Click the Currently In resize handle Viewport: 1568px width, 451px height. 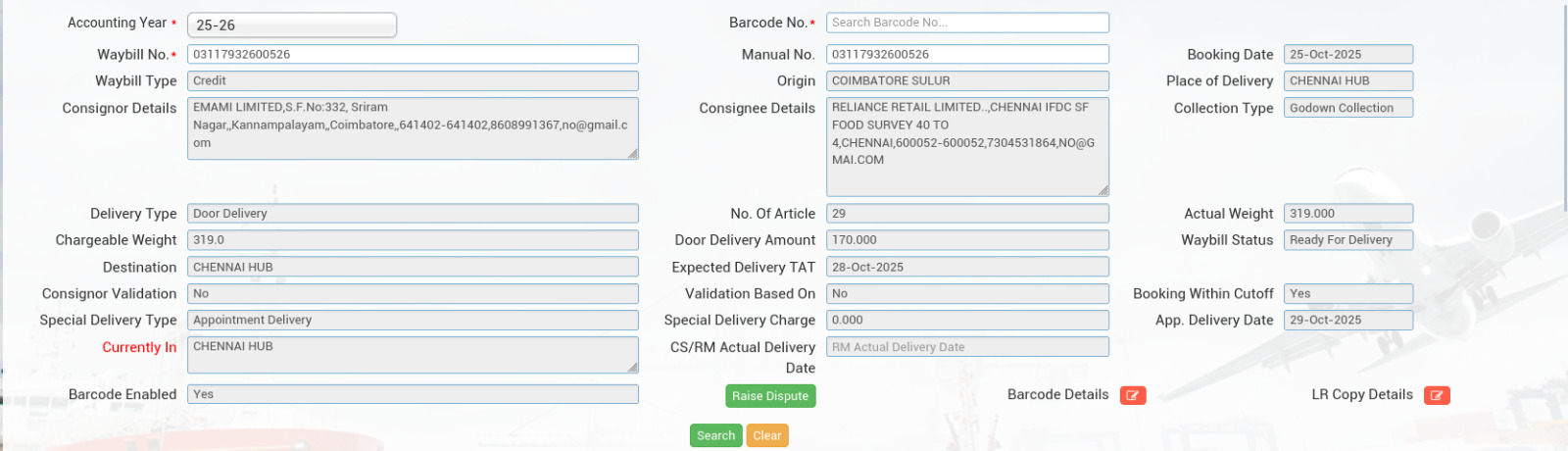point(633,368)
